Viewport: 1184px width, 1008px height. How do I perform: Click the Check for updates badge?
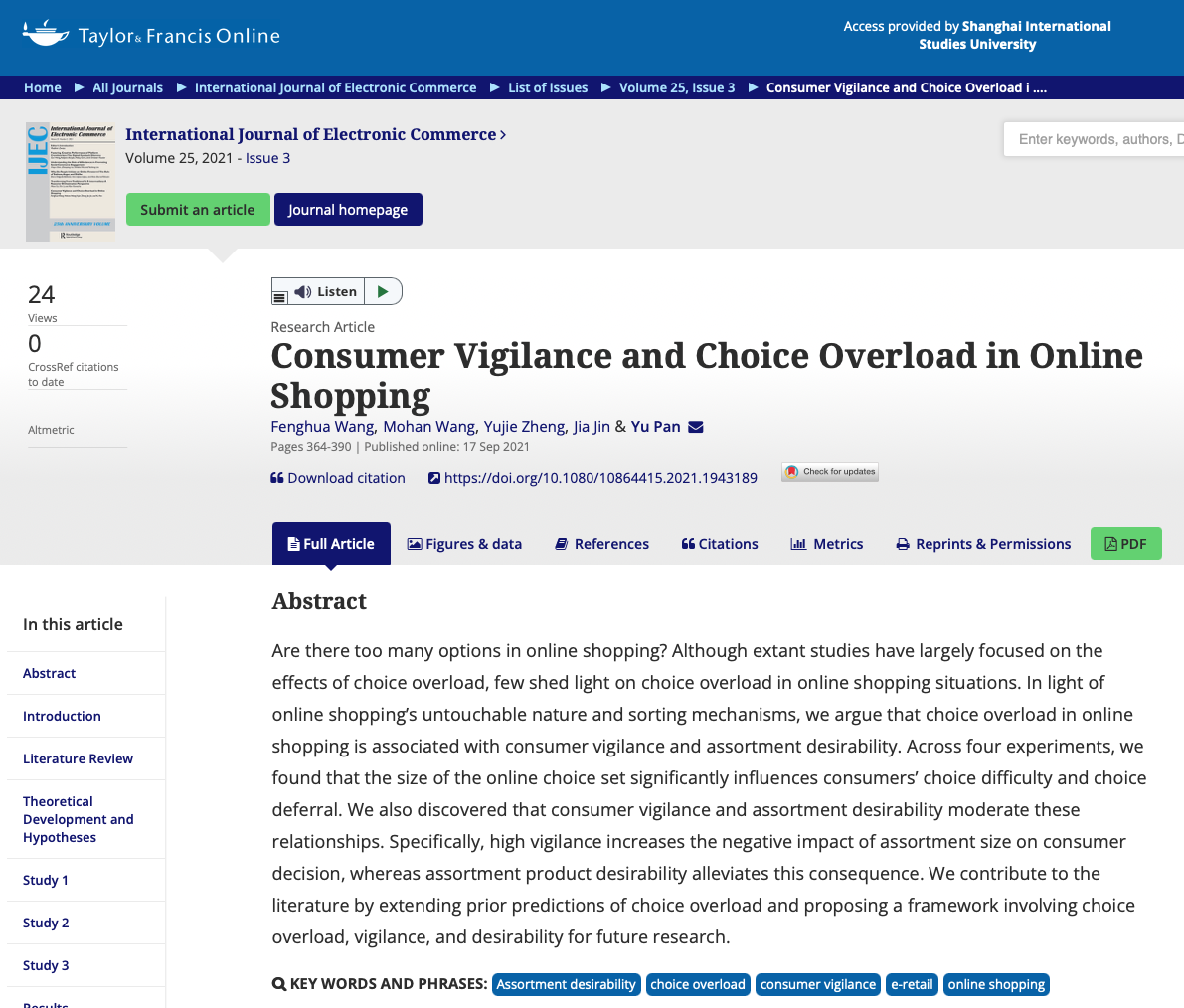[x=830, y=472]
